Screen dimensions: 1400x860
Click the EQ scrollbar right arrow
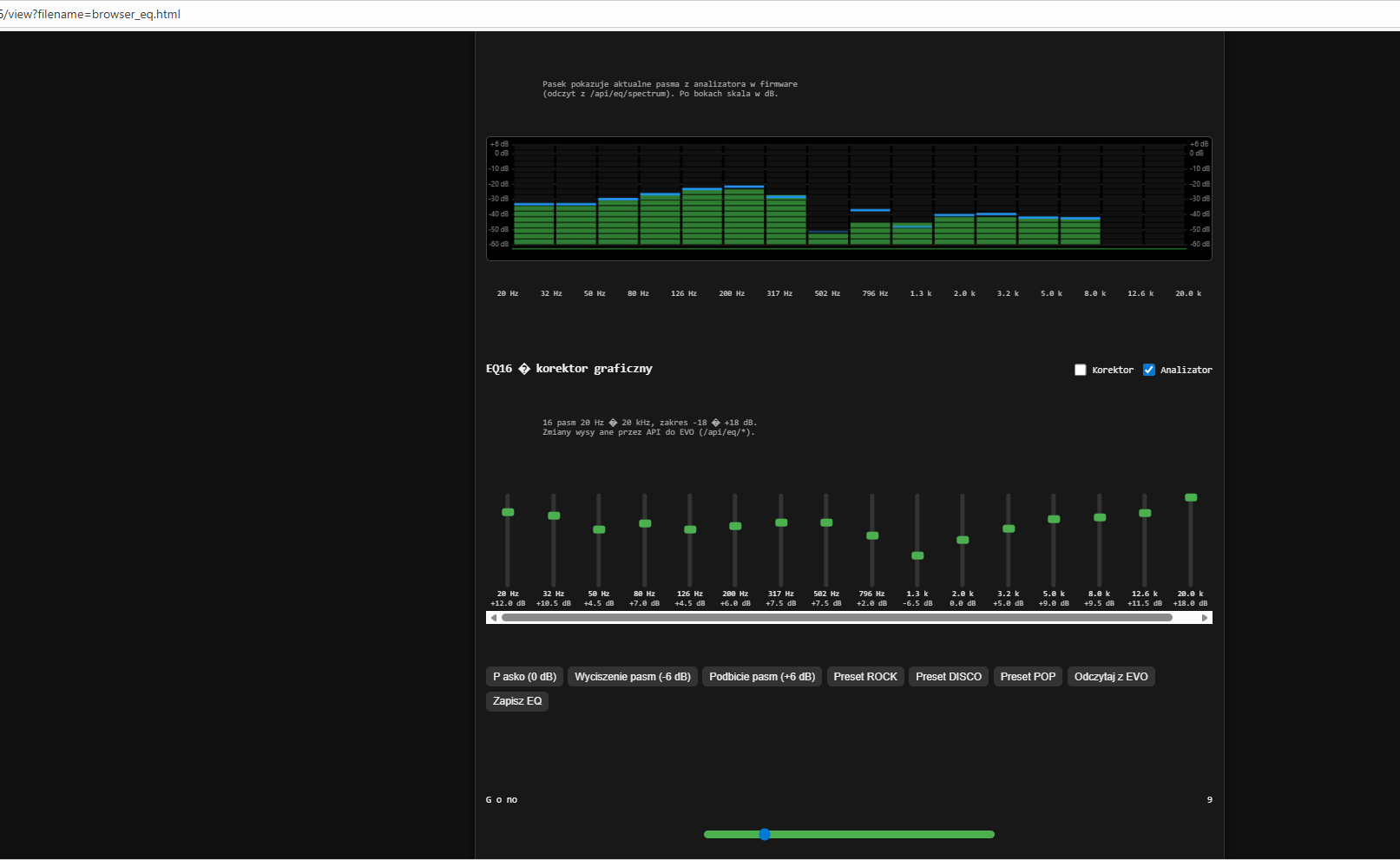[1205, 618]
